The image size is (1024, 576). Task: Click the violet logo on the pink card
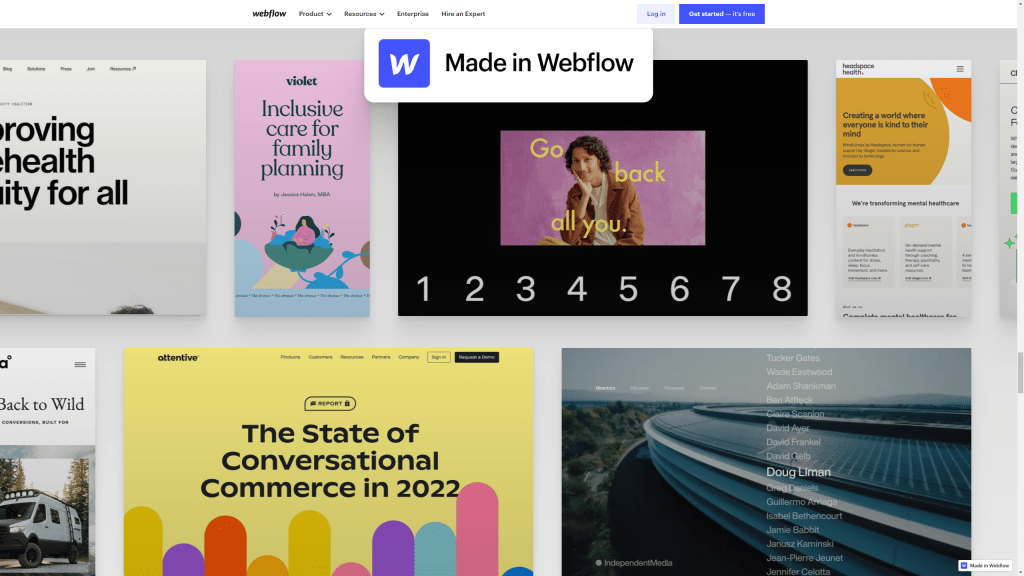(302, 81)
